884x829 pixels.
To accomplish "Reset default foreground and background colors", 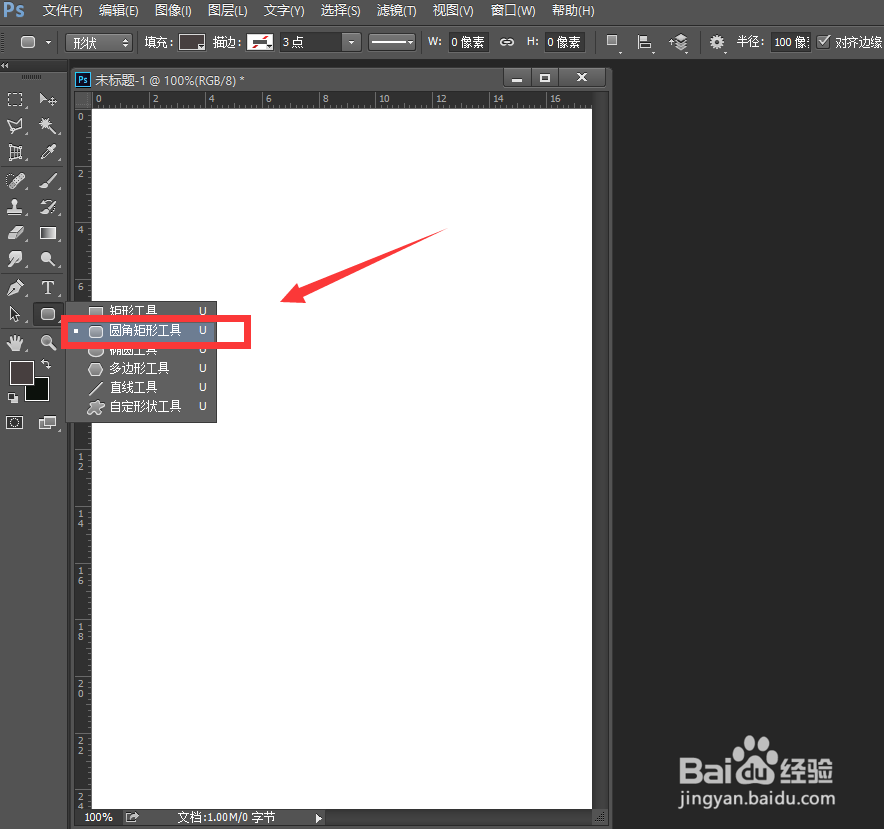I will point(12,398).
